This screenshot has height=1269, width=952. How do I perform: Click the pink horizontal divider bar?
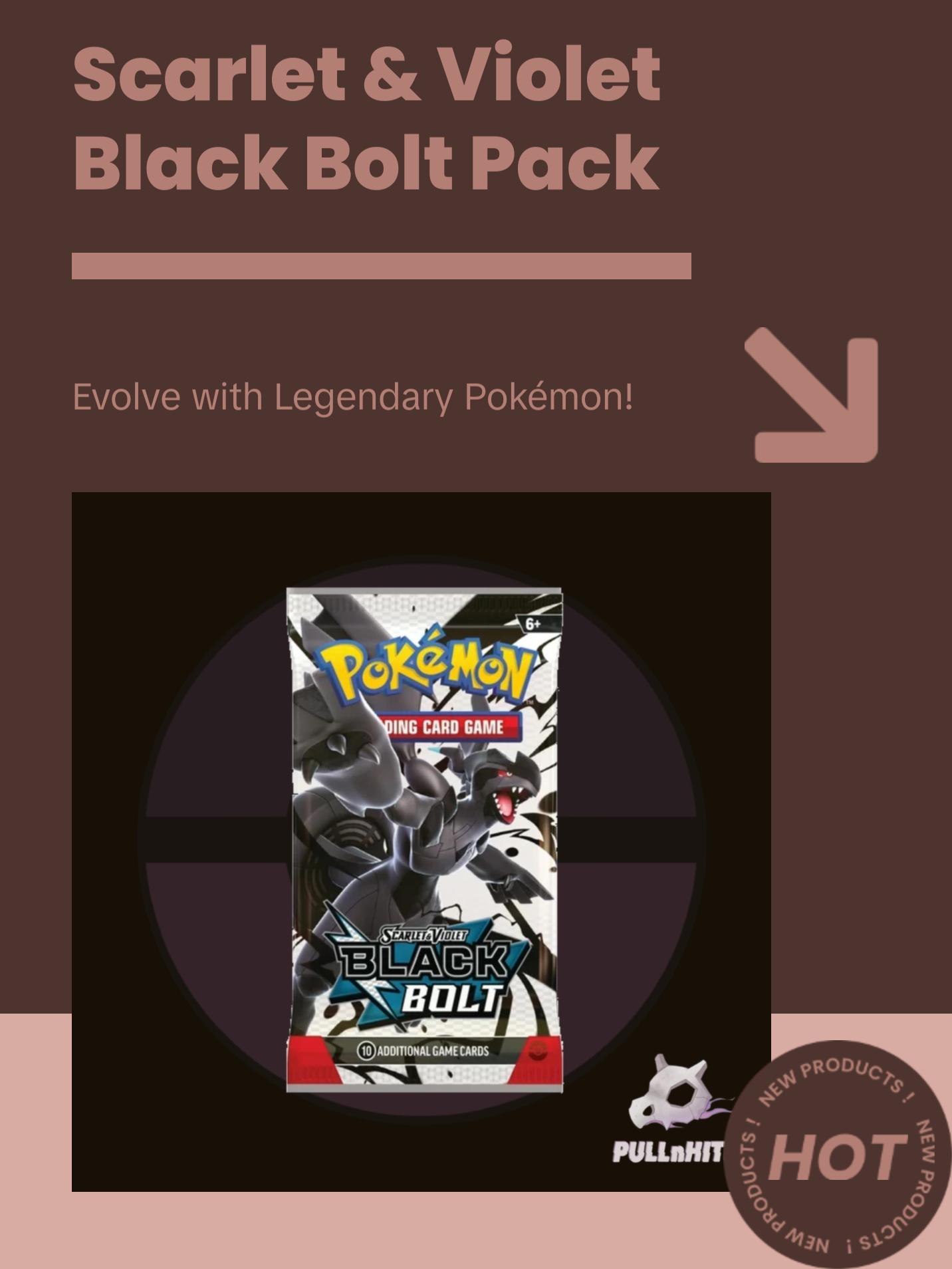click(382, 266)
